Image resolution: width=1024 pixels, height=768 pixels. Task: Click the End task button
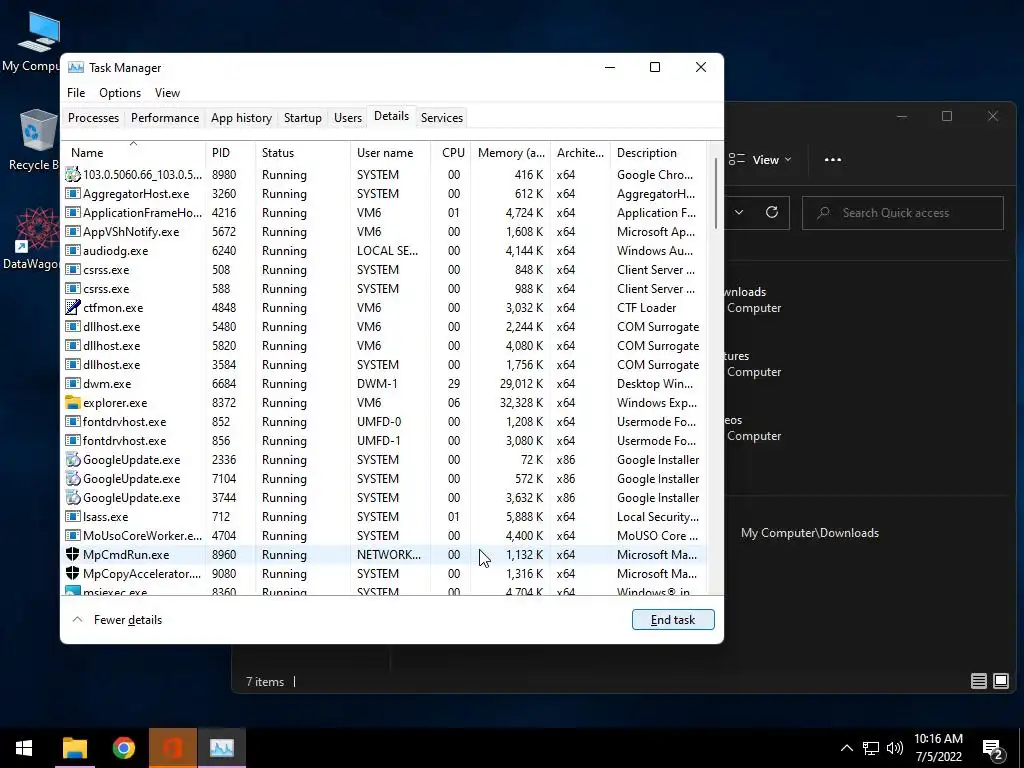click(x=673, y=620)
